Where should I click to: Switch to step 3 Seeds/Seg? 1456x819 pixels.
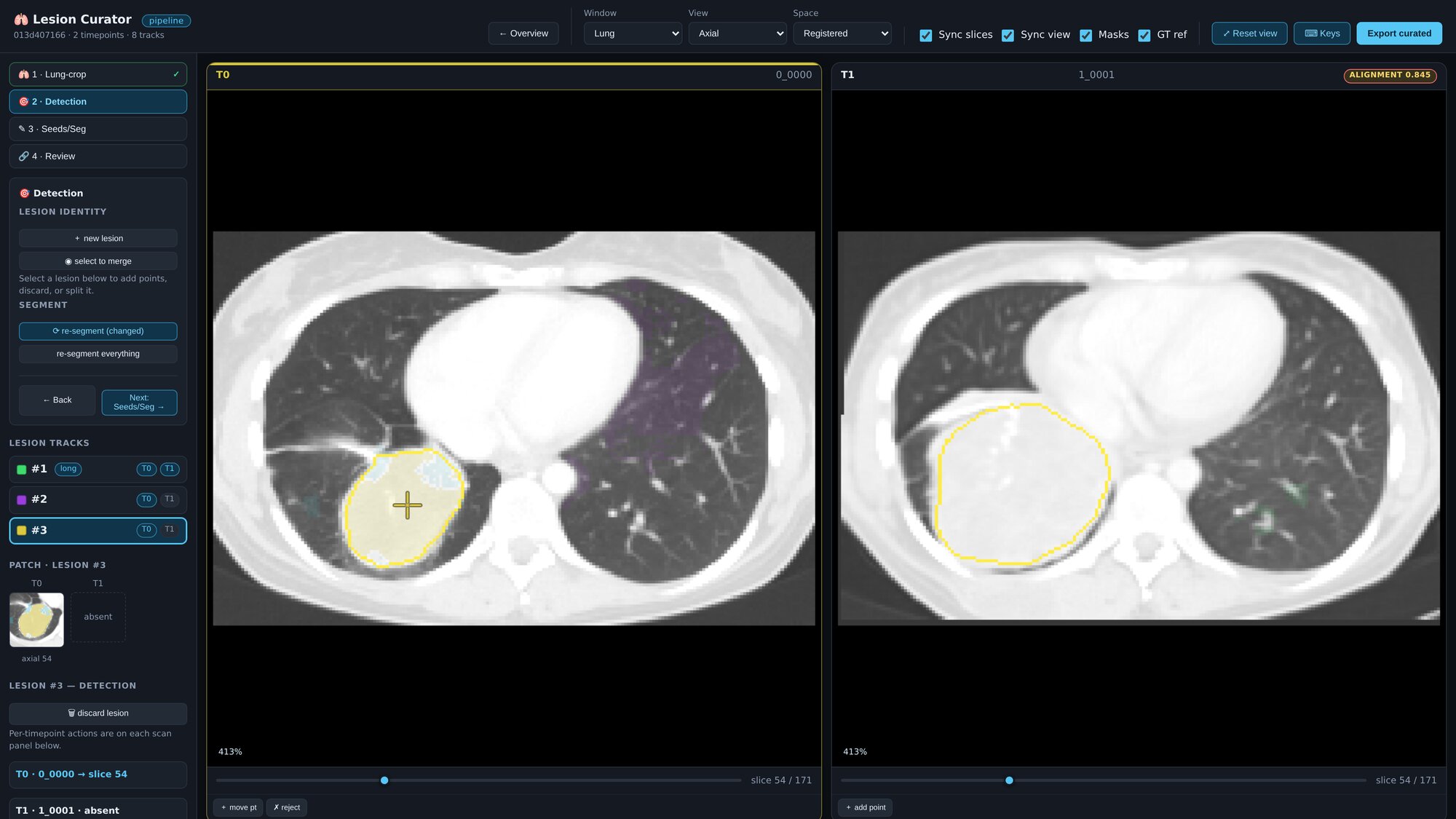(x=98, y=129)
